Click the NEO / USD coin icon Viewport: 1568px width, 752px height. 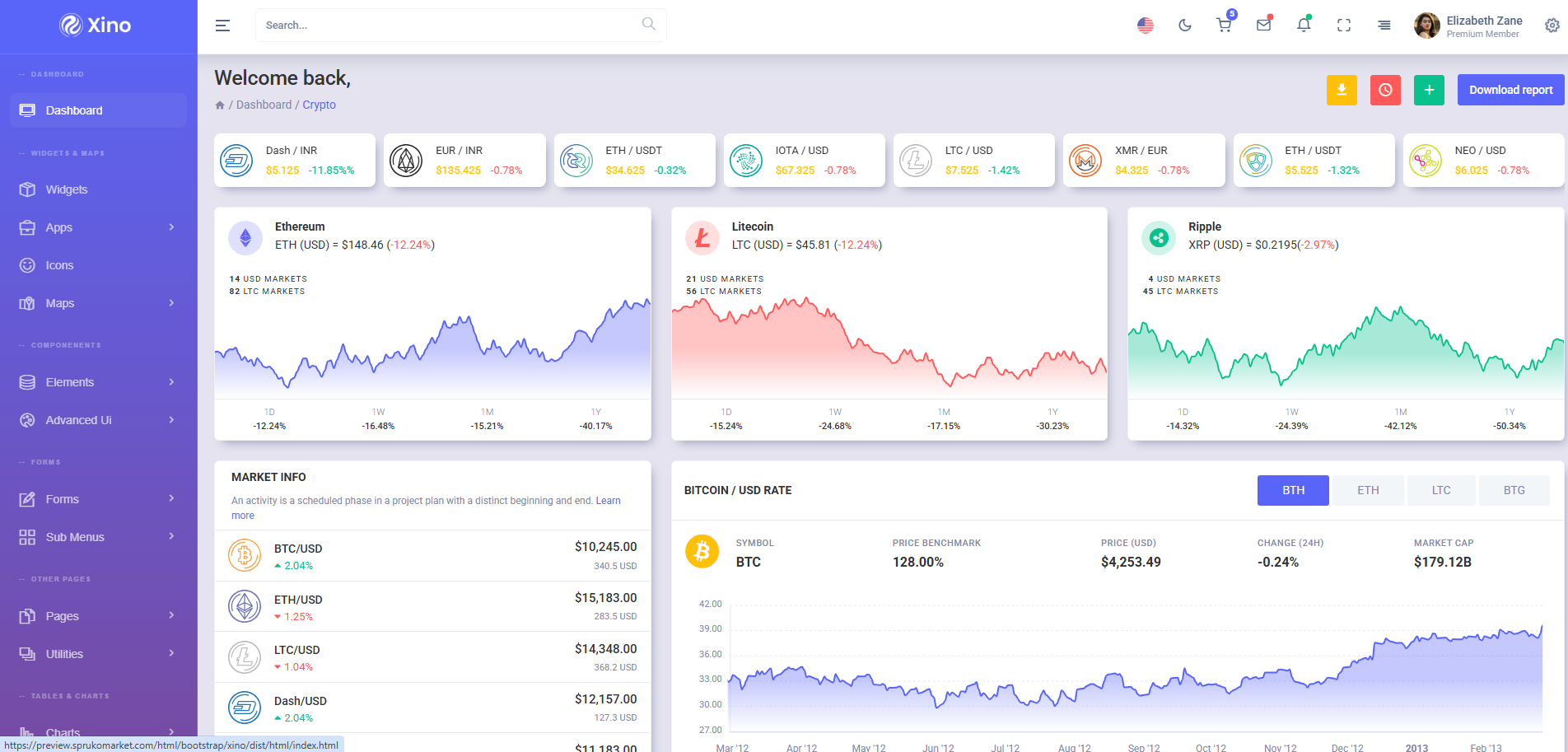pyautogui.click(x=1426, y=161)
